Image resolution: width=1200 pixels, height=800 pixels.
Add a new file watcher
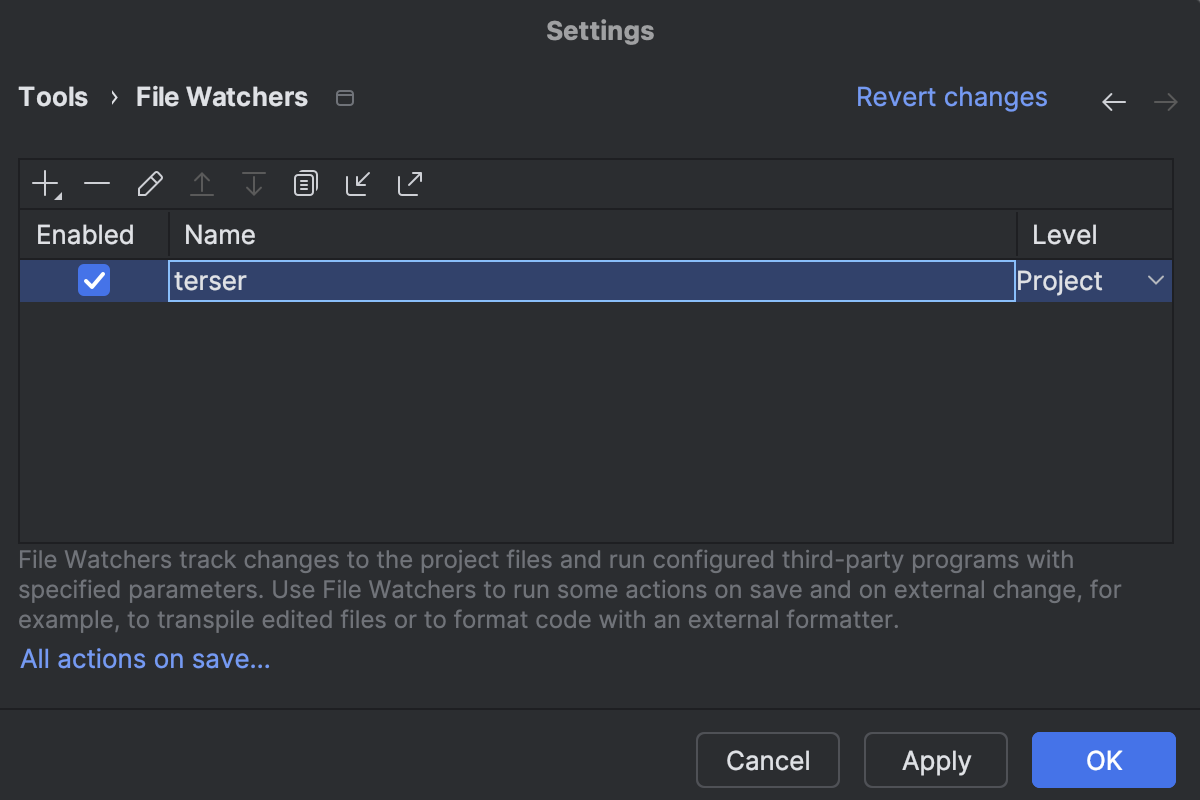(44, 183)
